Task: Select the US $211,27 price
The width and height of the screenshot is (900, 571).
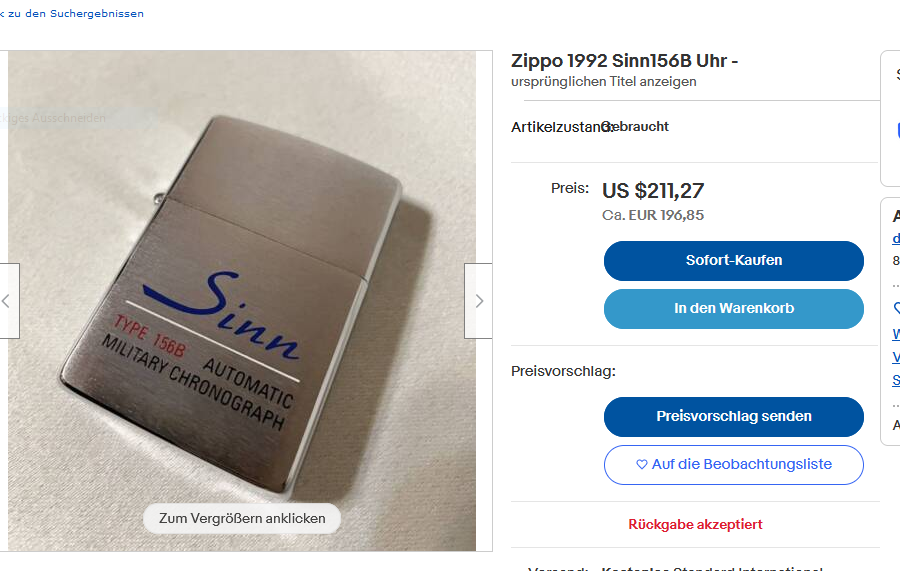Action: pyautogui.click(x=653, y=191)
